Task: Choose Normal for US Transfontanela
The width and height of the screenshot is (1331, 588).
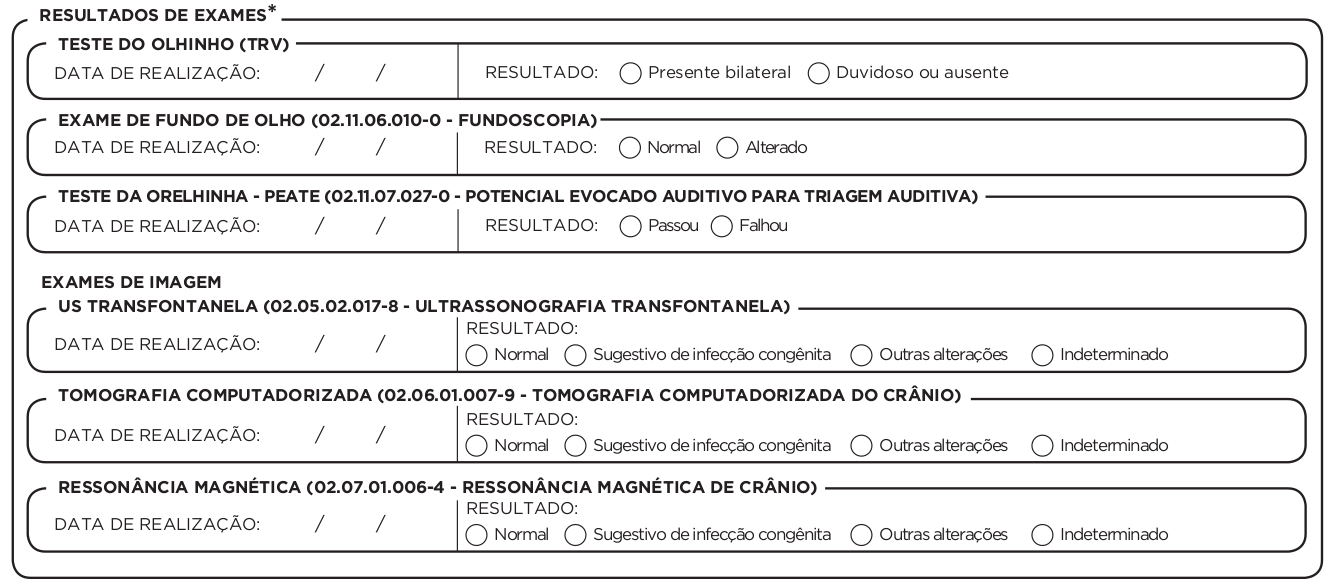Action: [477, 355]
